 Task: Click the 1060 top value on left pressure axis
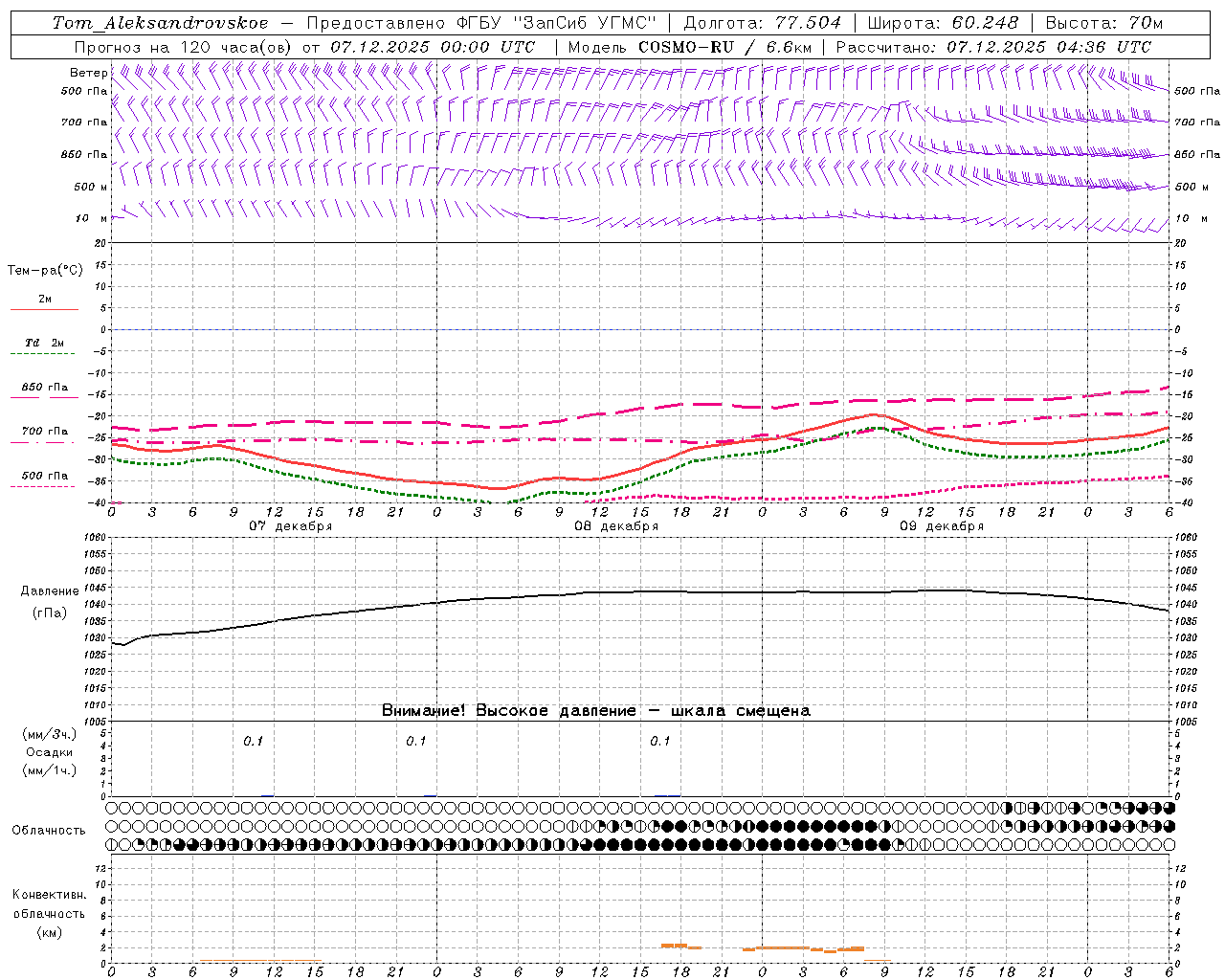[x=94, y=538]
